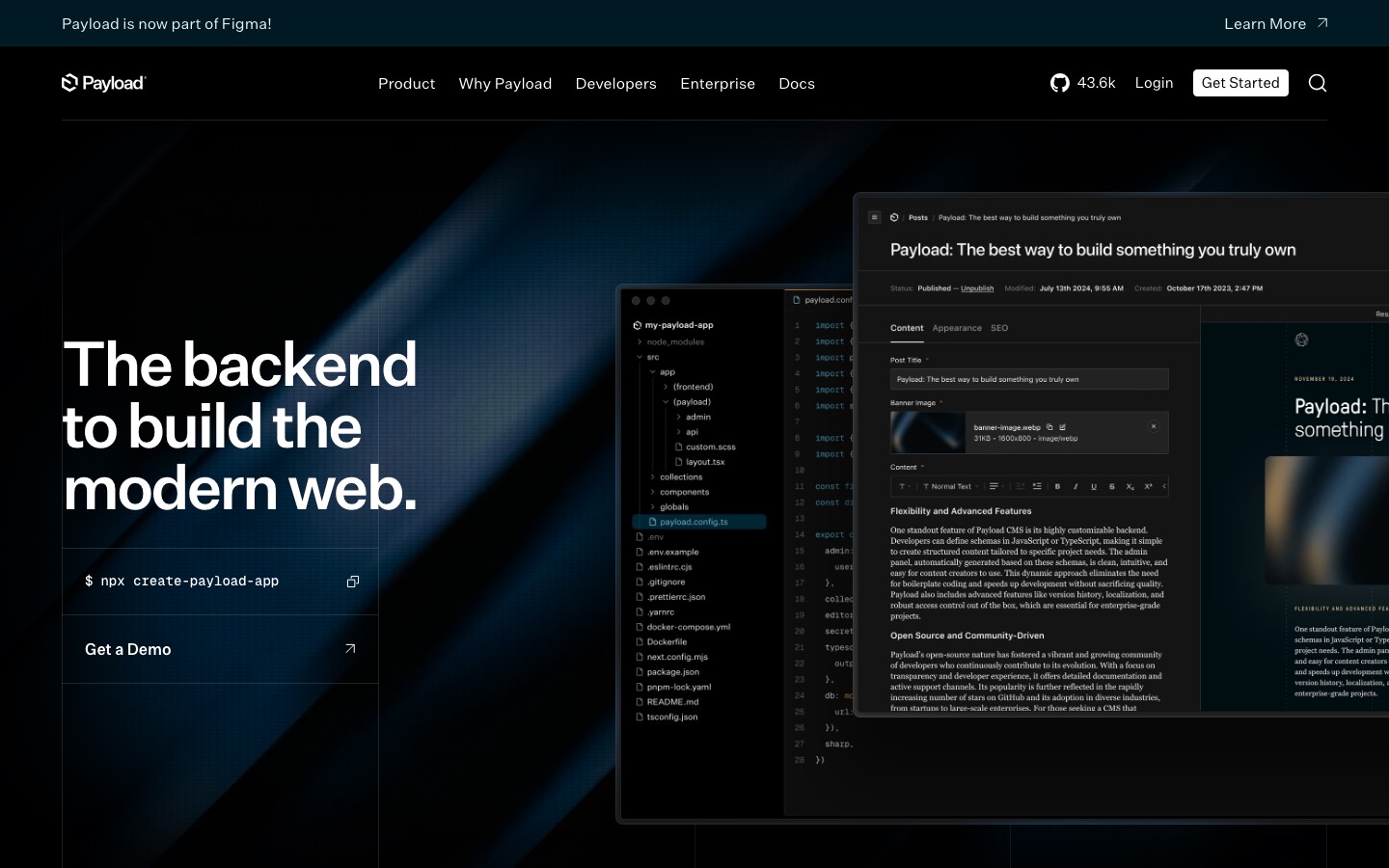Open docker-compose.yml in the file tree
The height and width of the screenshot is (868, 1389).
(683, 627)
